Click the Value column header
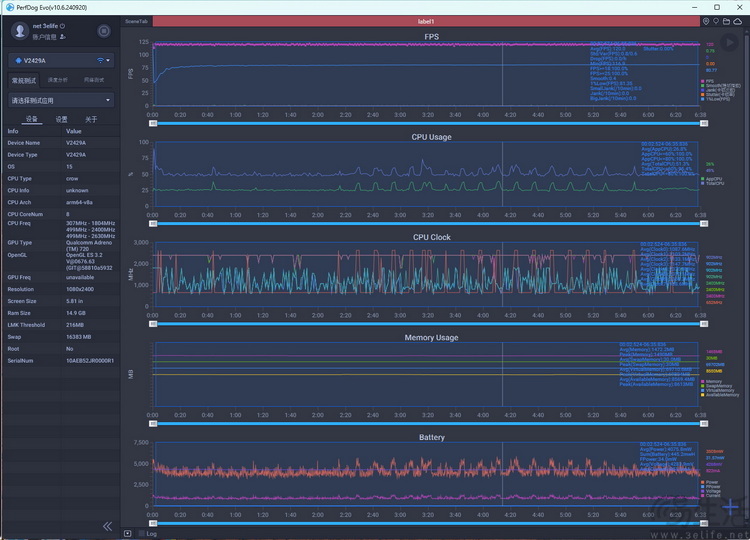 [74, 131]
